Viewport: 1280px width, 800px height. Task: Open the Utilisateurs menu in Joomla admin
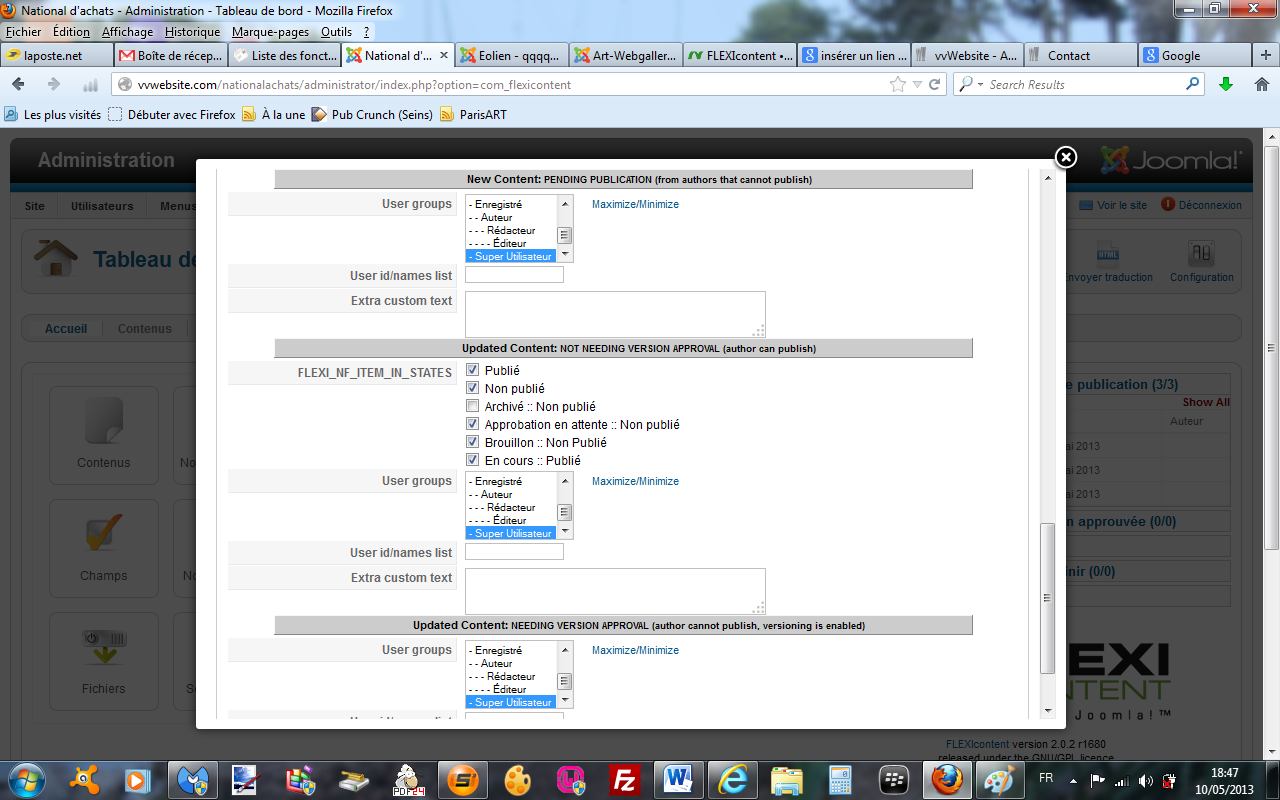pos(102,206)
